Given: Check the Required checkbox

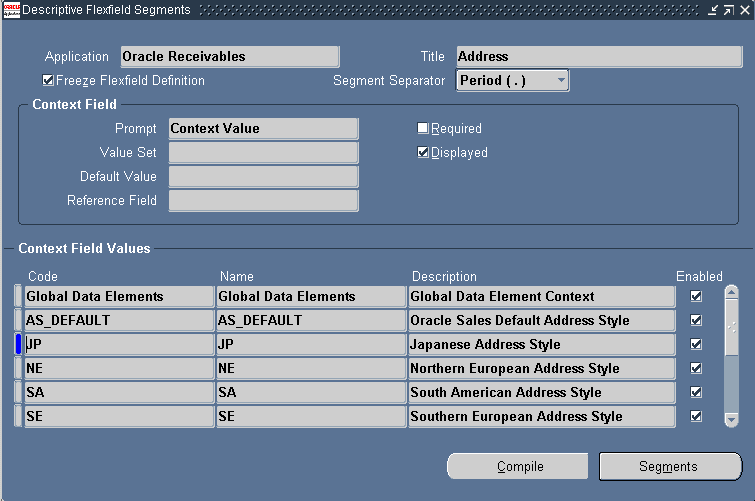Looking at the screenshot, I should click(x=422, y=128).
